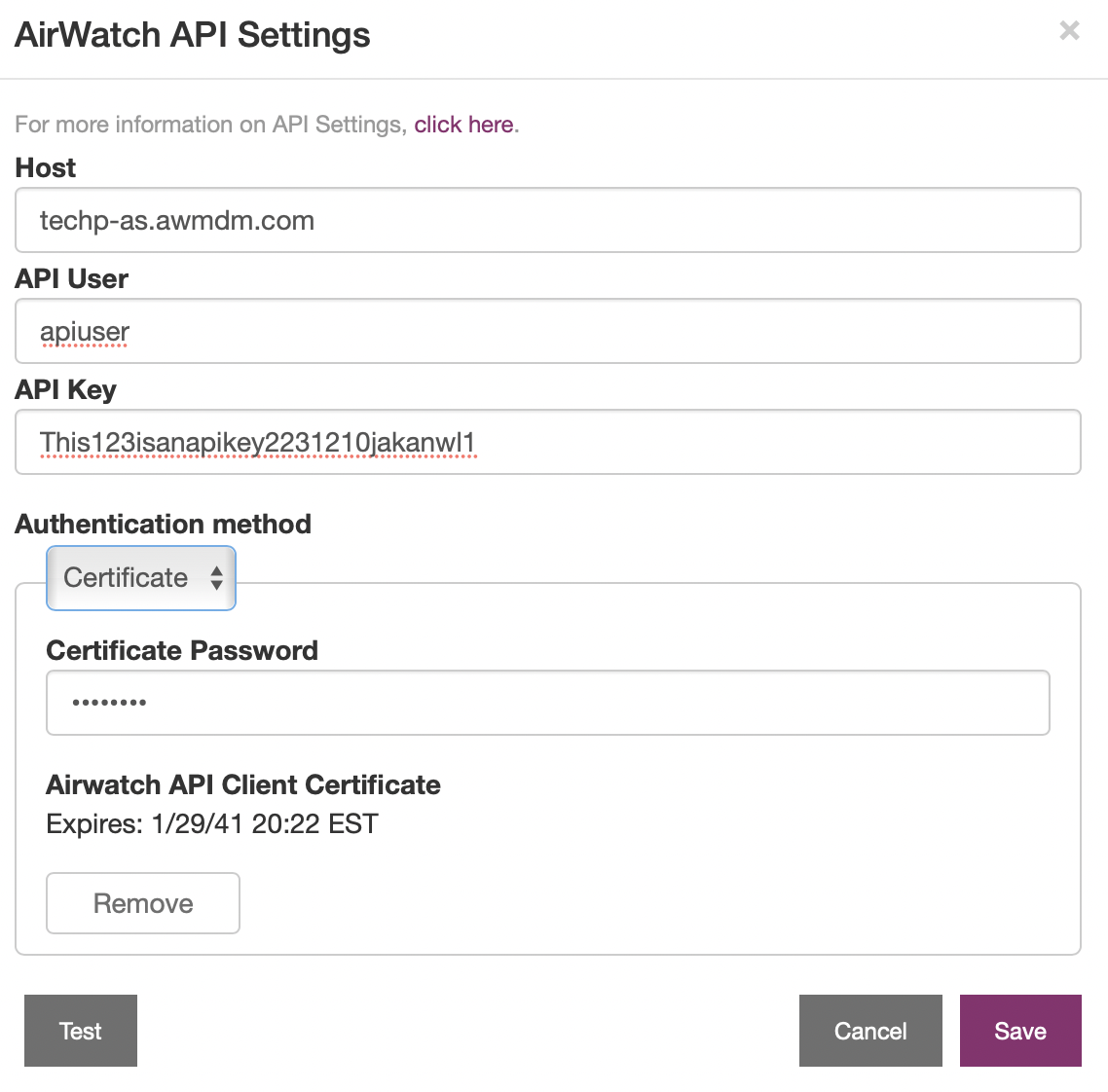This screenshot has width=1108, height=1092.
Task: Cancel the API settings changes
Action: point(870,1031)
